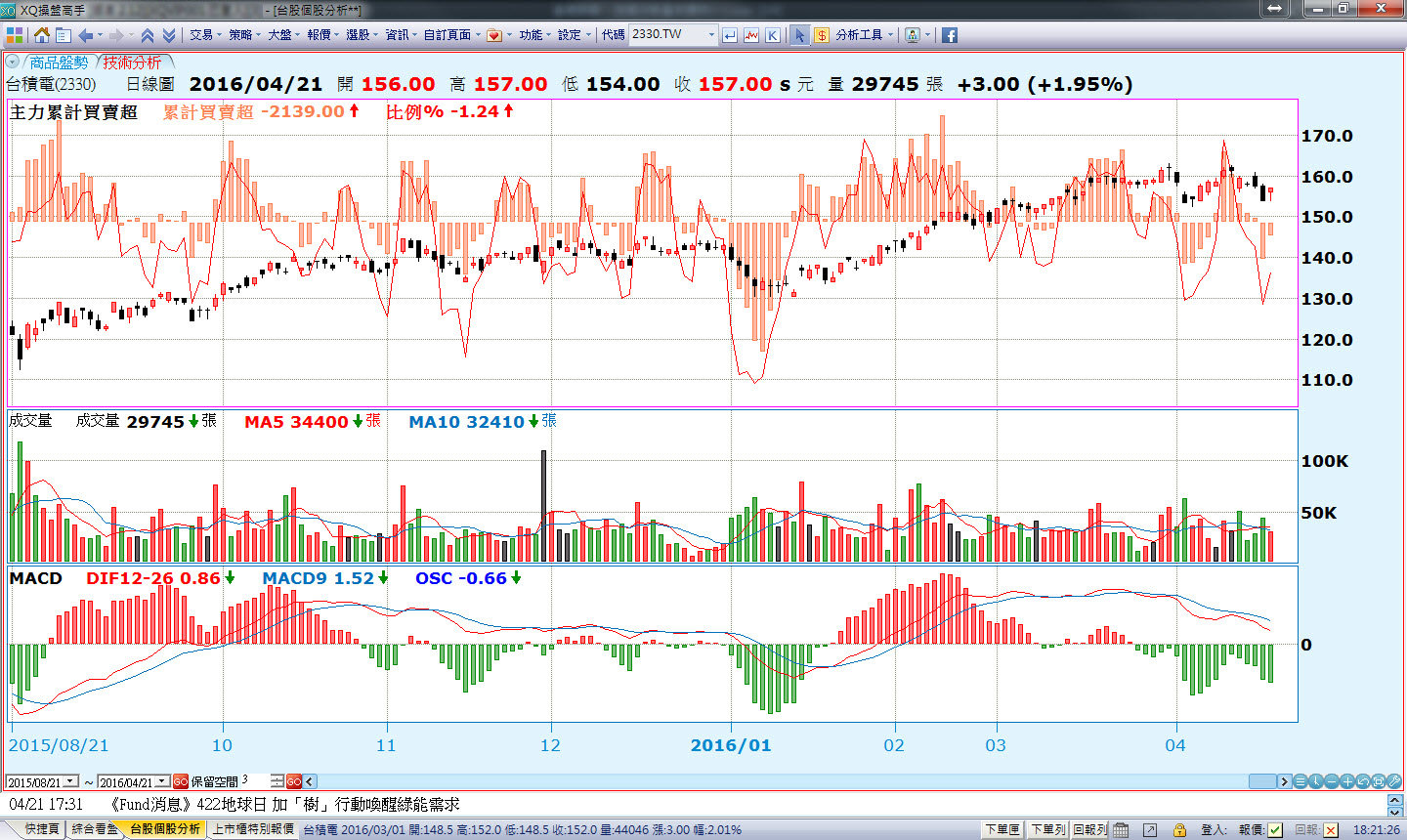This screenshot has width=1407, height=840.
Task: Click the undo/reset chart icon
Action: coord(1363,781)
